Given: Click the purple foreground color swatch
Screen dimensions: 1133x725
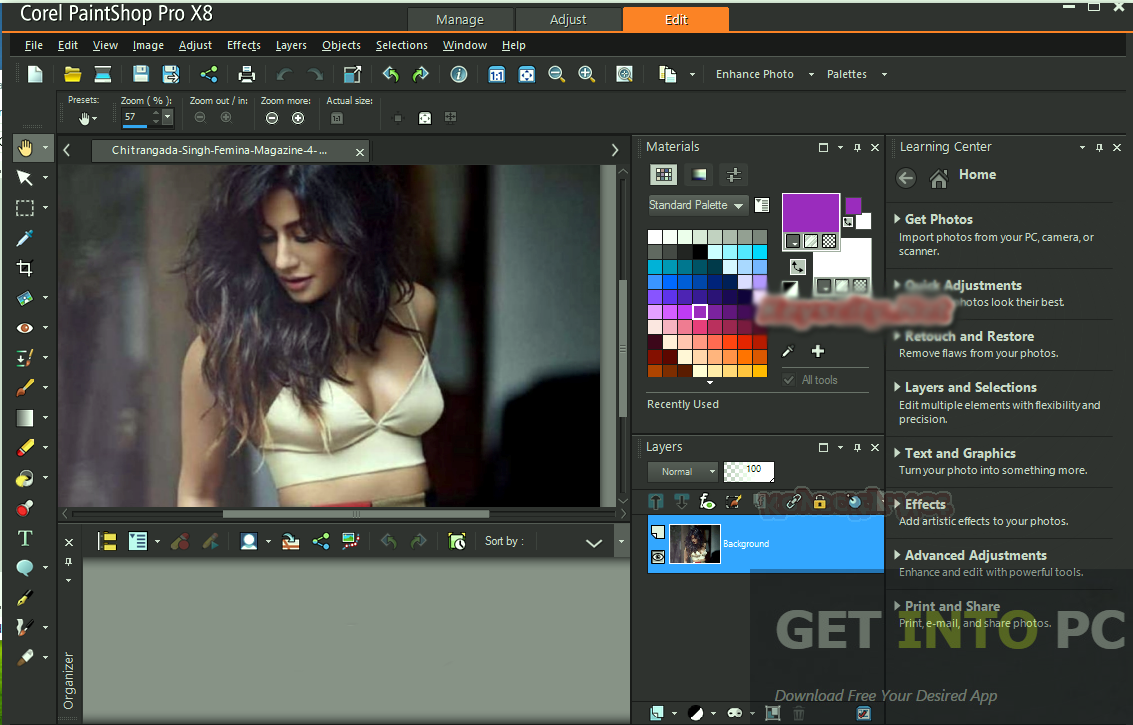Looking at the screenshot, I should (x=811, y=213).
